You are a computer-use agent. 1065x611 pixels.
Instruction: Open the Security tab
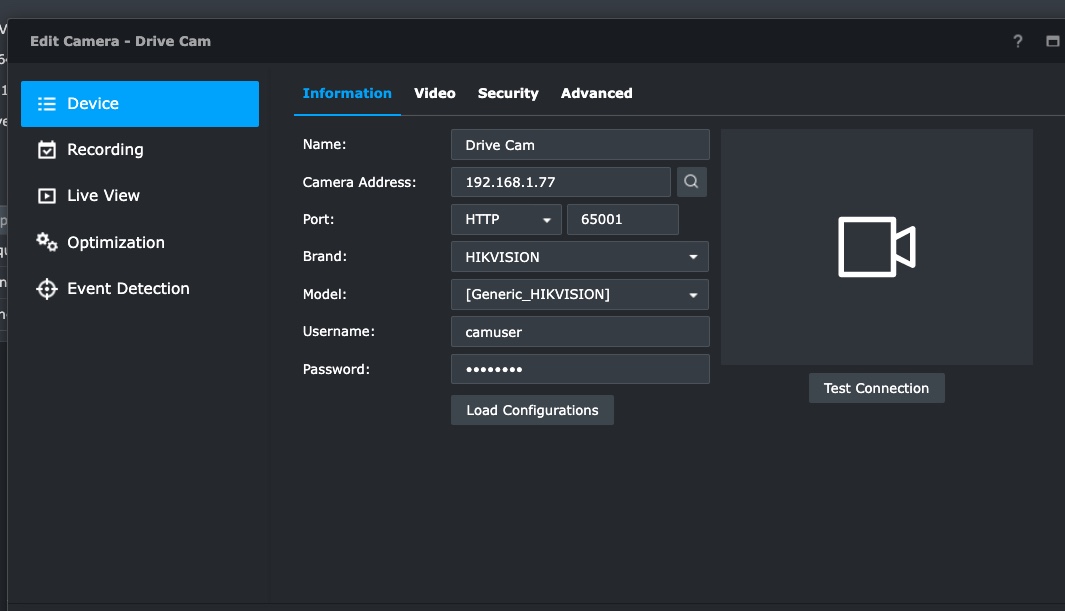[508, 93]
